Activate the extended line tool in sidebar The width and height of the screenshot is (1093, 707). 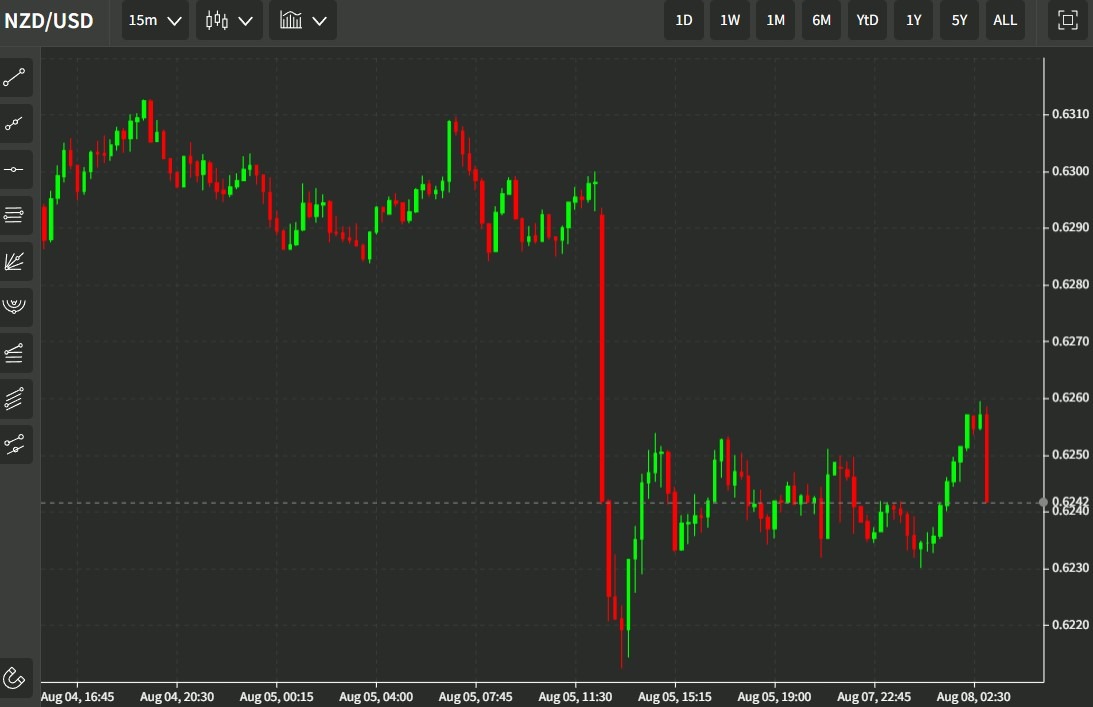click(15, 444)
